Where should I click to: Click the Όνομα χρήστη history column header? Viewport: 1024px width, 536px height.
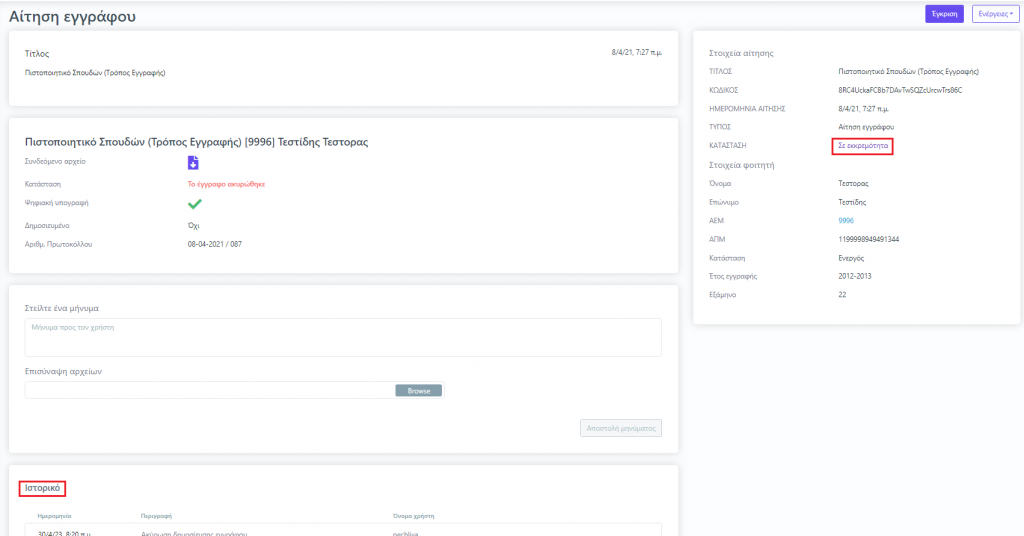click(413, 516)
